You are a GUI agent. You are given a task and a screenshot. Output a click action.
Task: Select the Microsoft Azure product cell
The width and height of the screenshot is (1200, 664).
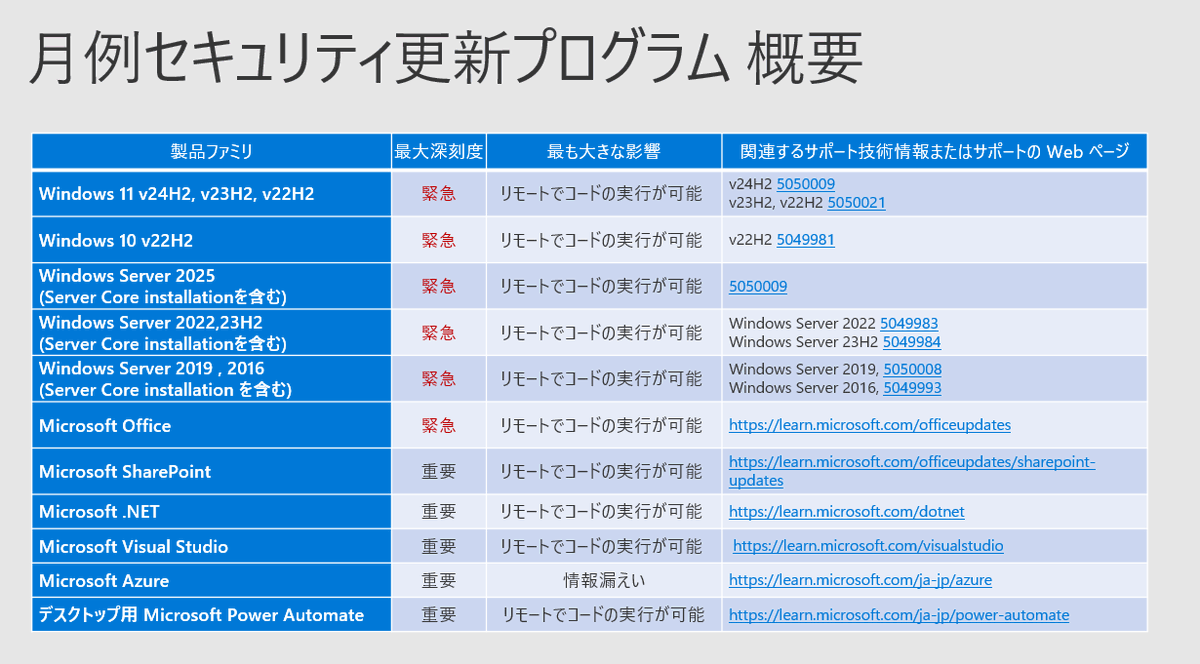click(211, 580)
